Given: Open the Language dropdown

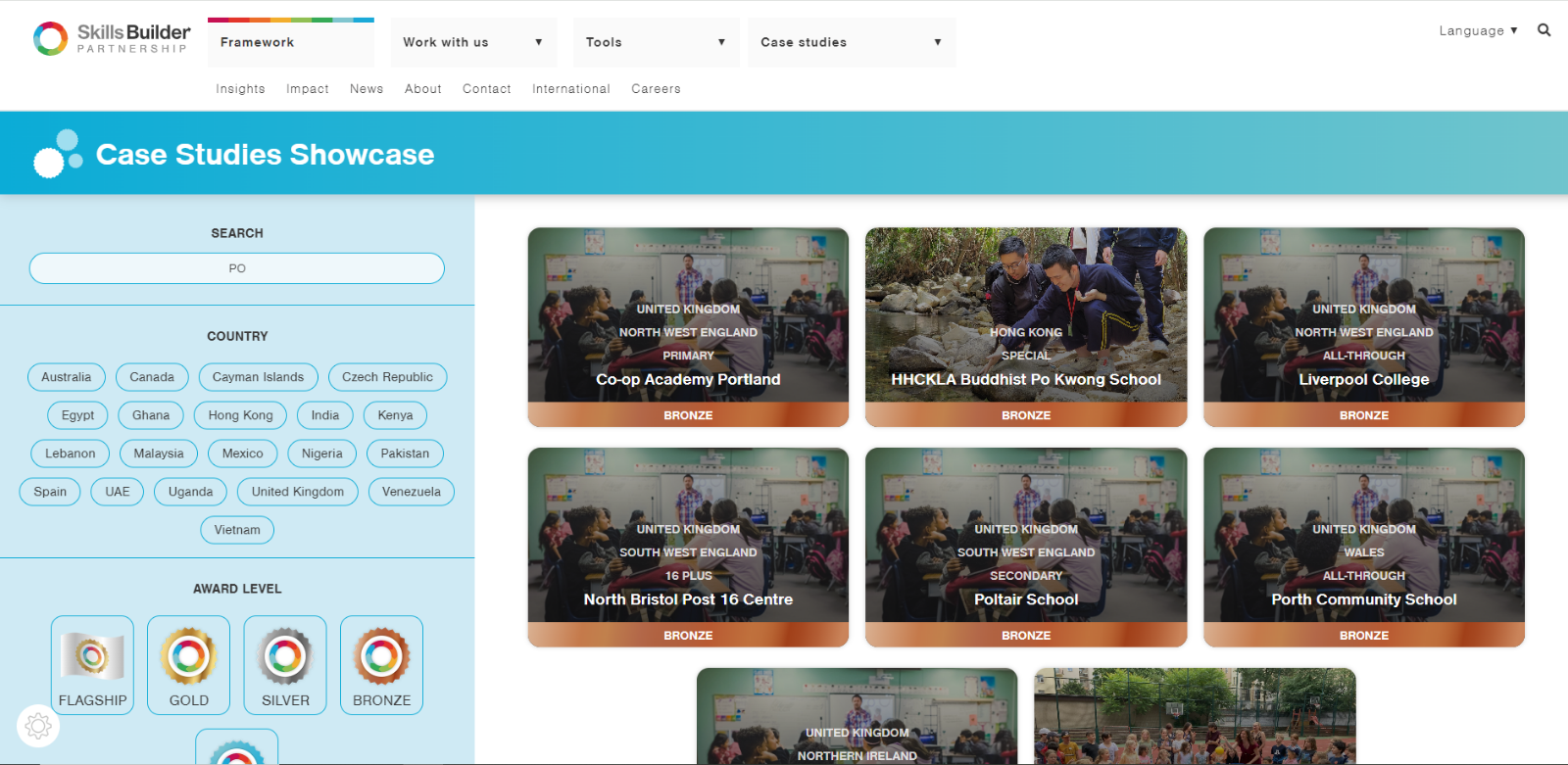Looking at the screenshot, I should pyautogui.click(x=1478, y=30).
